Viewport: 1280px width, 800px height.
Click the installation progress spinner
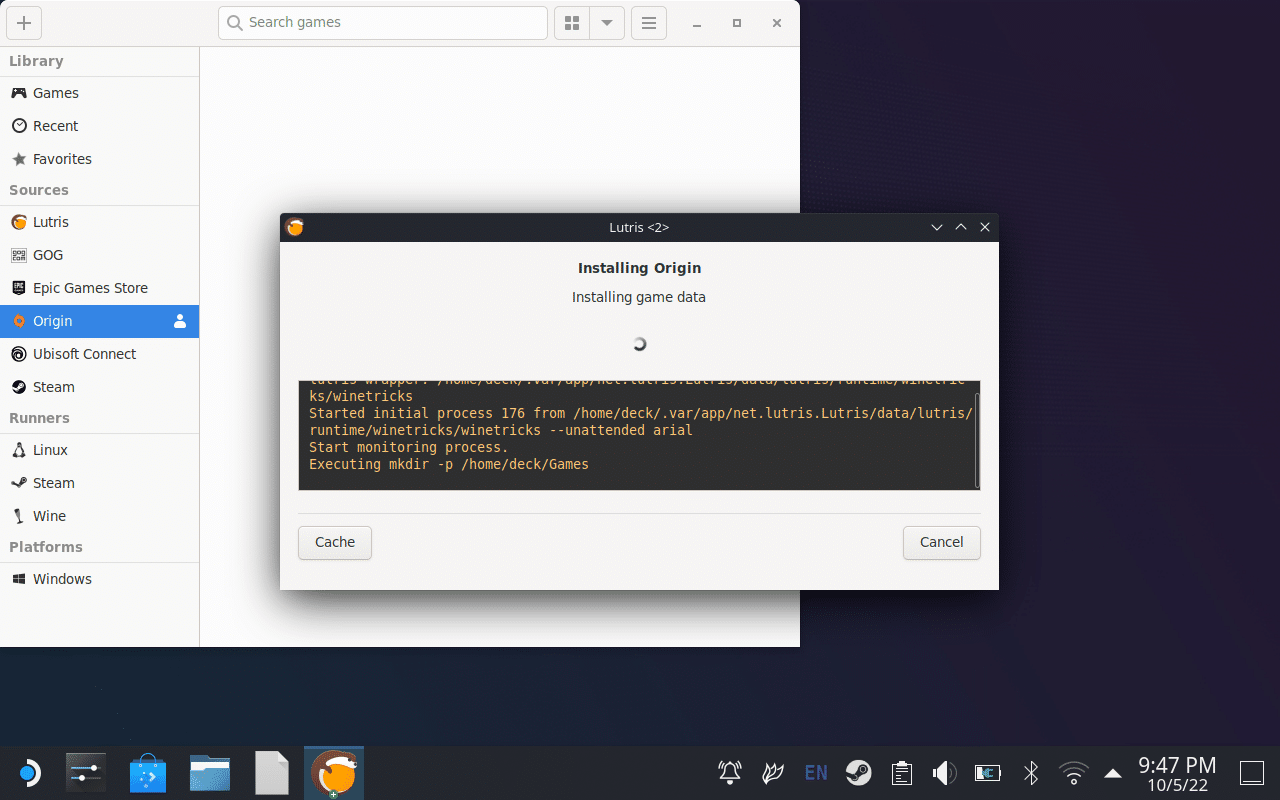pyautogui.click(x=640, y=344)
